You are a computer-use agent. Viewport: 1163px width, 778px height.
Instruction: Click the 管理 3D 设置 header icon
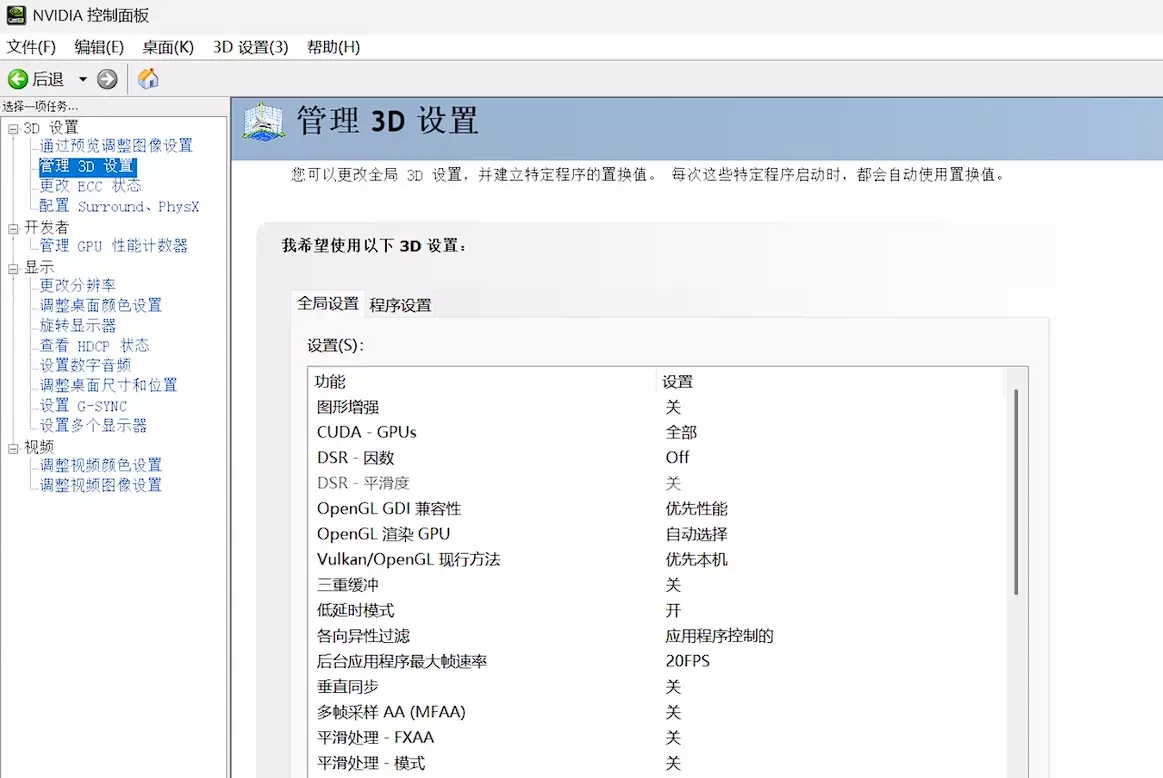tap(263, 122)
